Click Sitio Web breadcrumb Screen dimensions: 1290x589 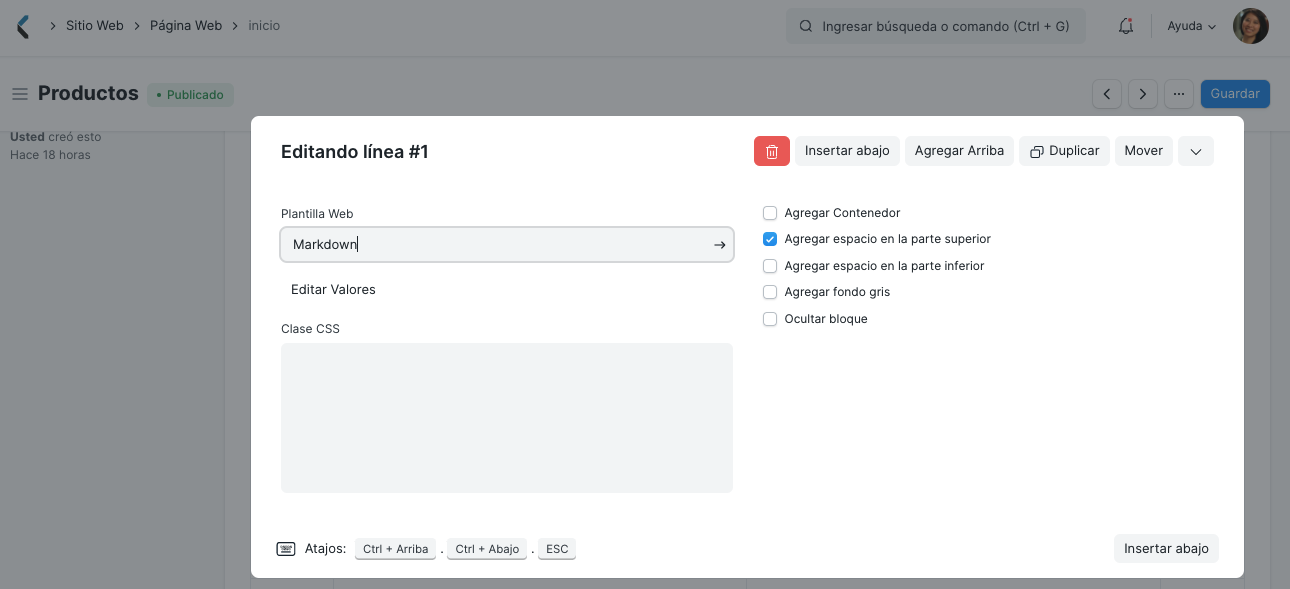coord(95,26)
